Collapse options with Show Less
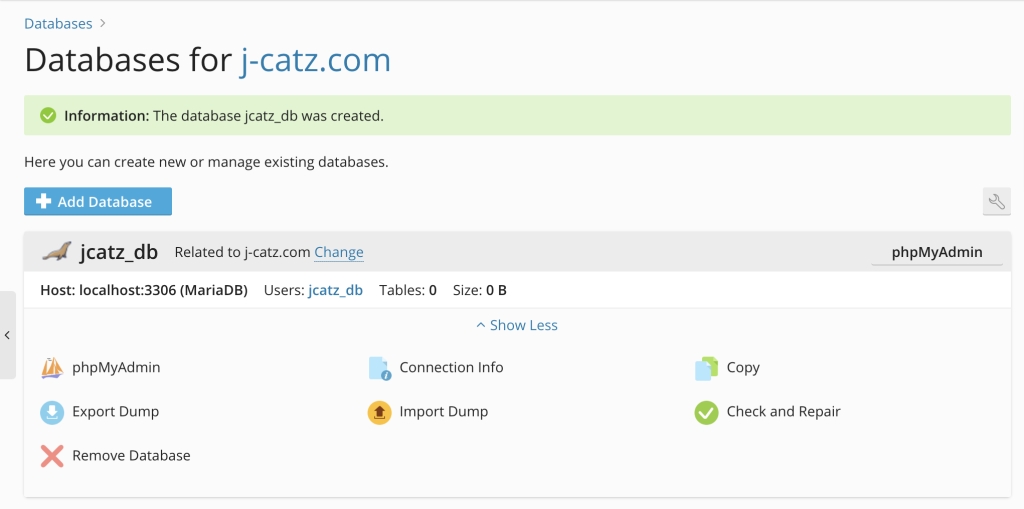 click(x=516, y=325)
